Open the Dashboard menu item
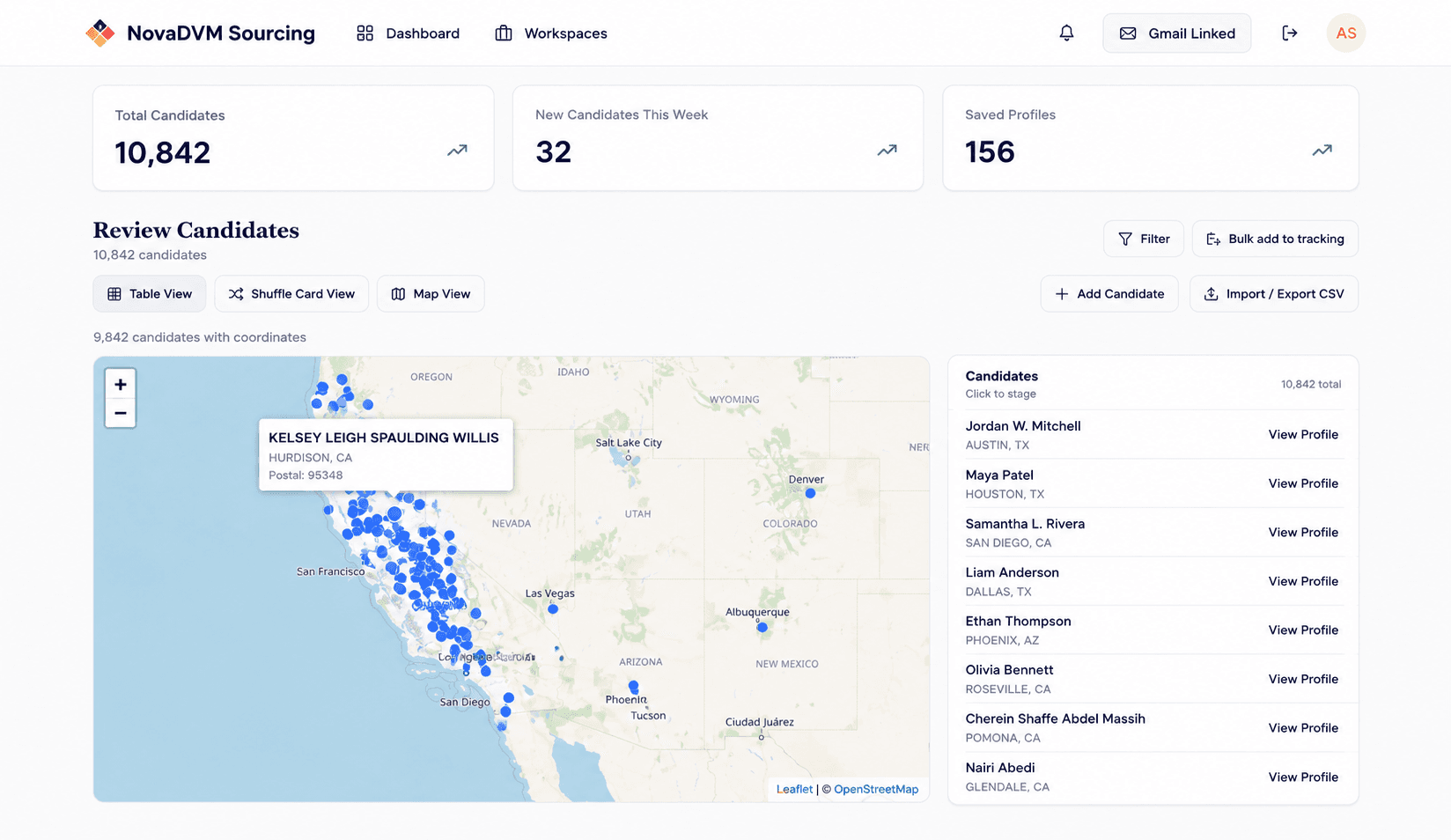 point(408,33)
